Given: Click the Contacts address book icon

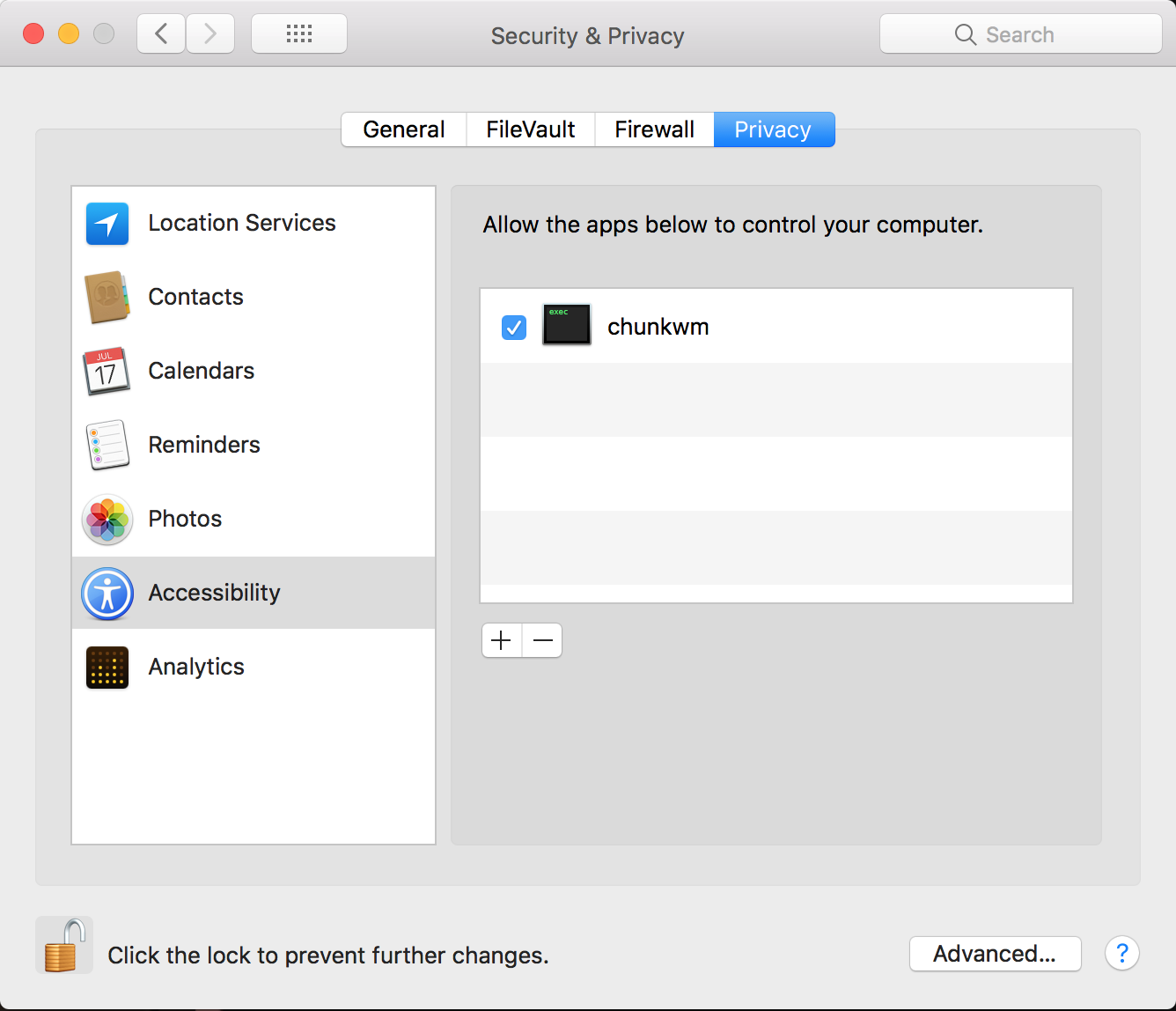Looking at the screenshot, I should [x=107, y=298].
